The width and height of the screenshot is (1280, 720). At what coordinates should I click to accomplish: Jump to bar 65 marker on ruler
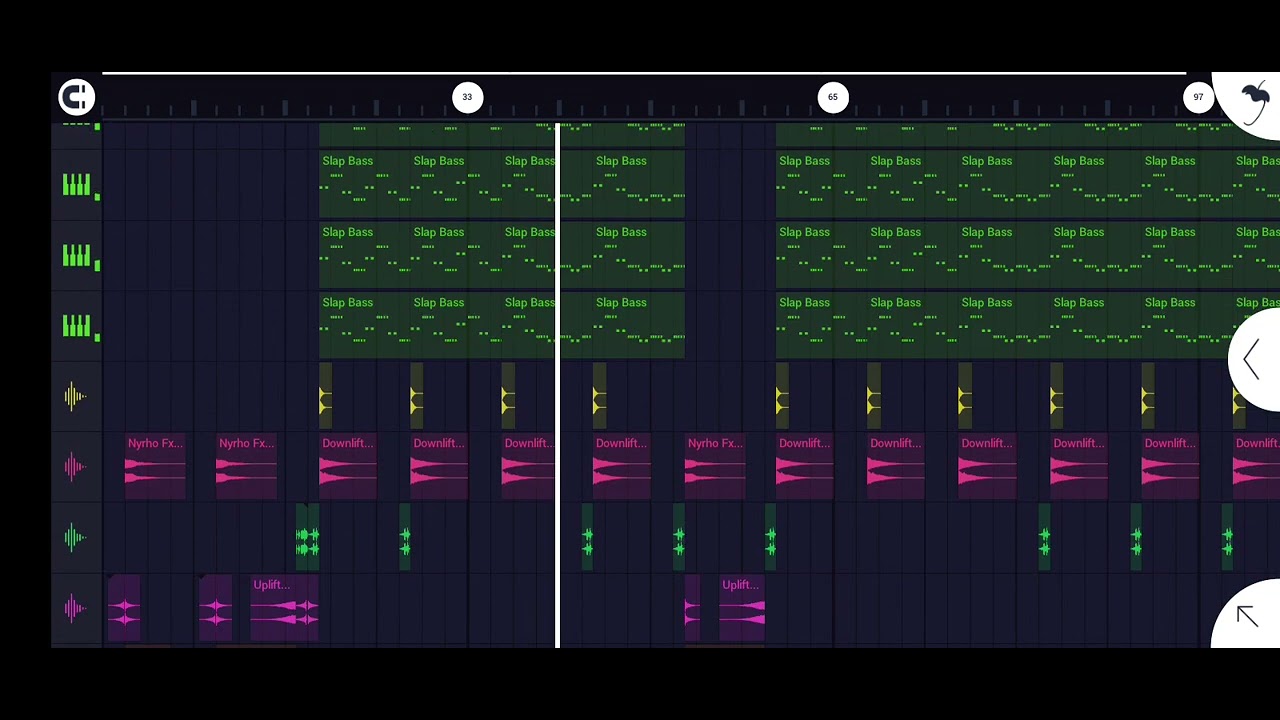click(x=832, y=97)
